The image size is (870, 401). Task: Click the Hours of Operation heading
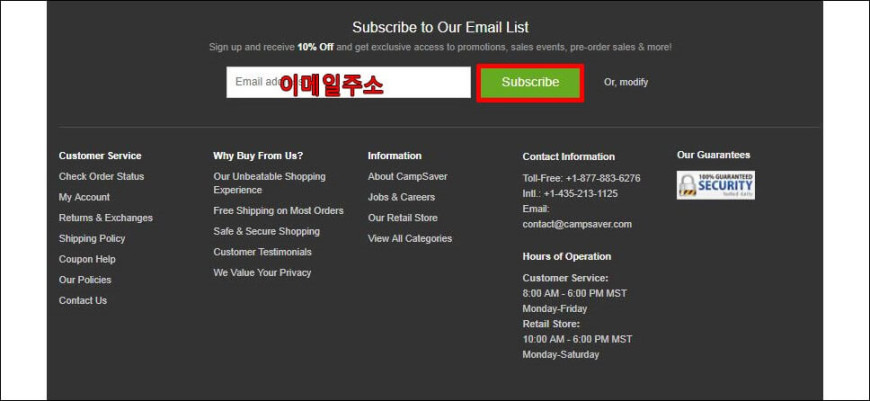click(566, 256)
